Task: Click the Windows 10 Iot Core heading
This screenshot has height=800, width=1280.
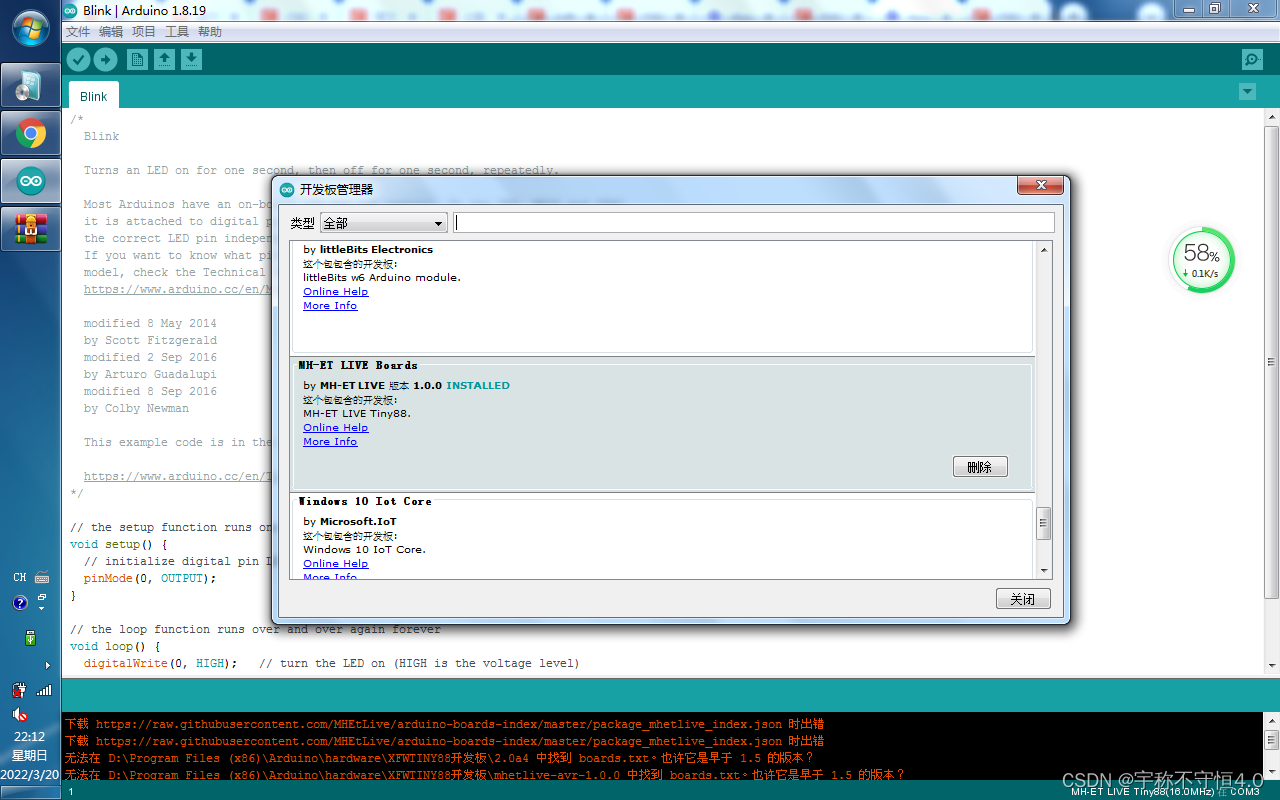Action: (x=365, y=502)
